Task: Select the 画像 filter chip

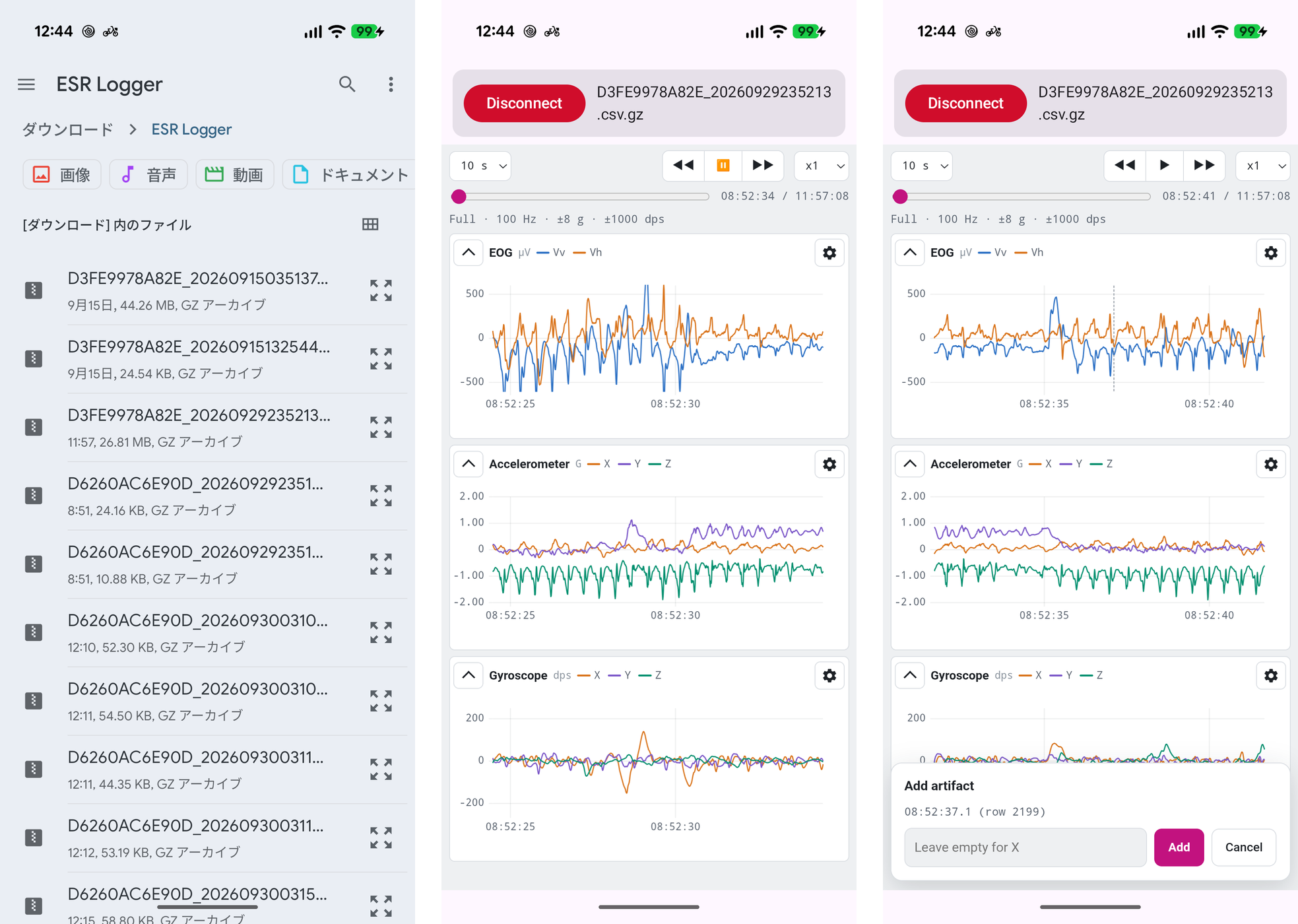Action: 62,175
